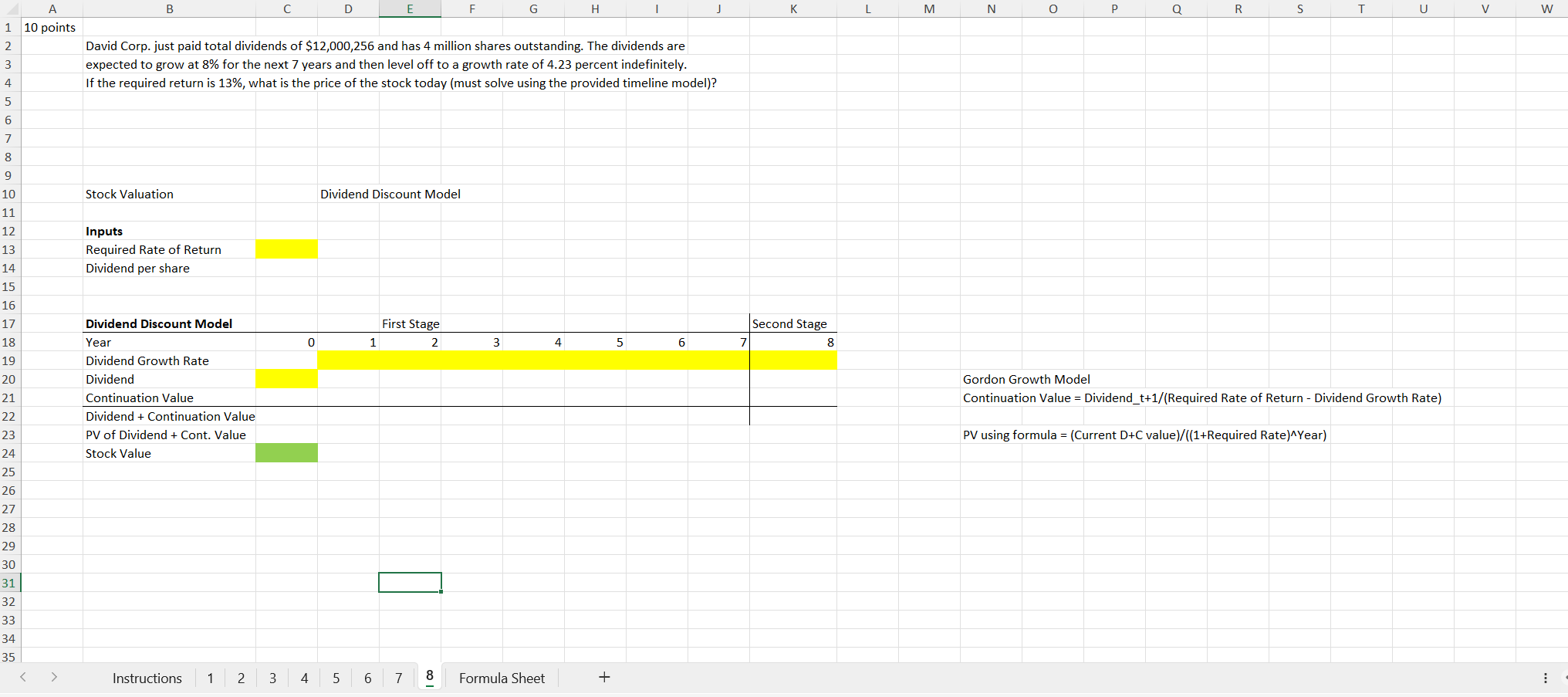Click the next sheet navigation arrow

click(54, 677)
